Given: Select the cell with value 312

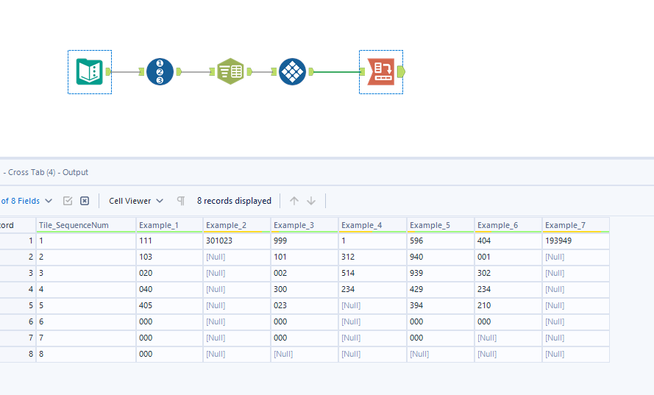Looking at the screenshot, I should pyautogui.click(x=372, y=257).
